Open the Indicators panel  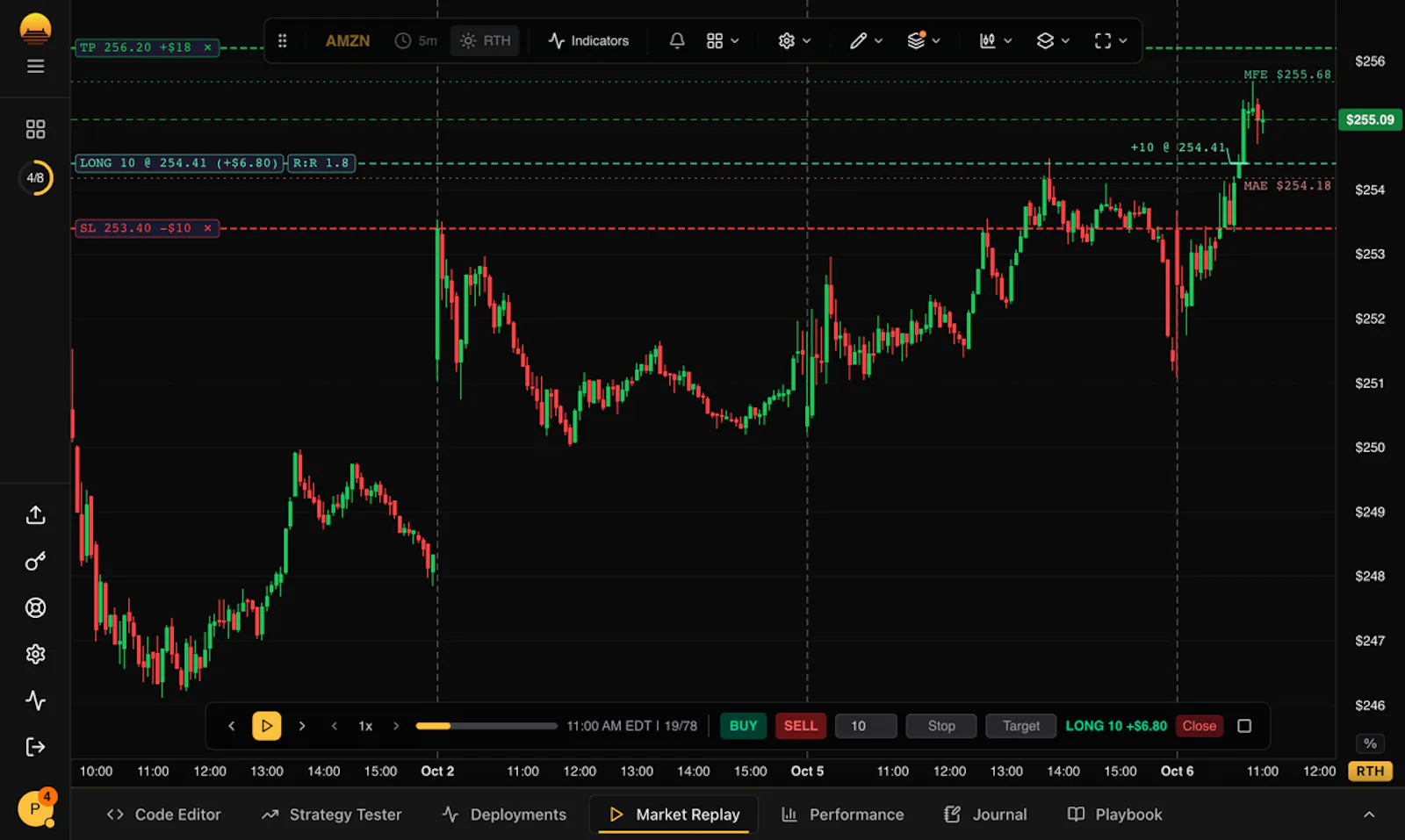pyautogui.click(x=588, y=40)
